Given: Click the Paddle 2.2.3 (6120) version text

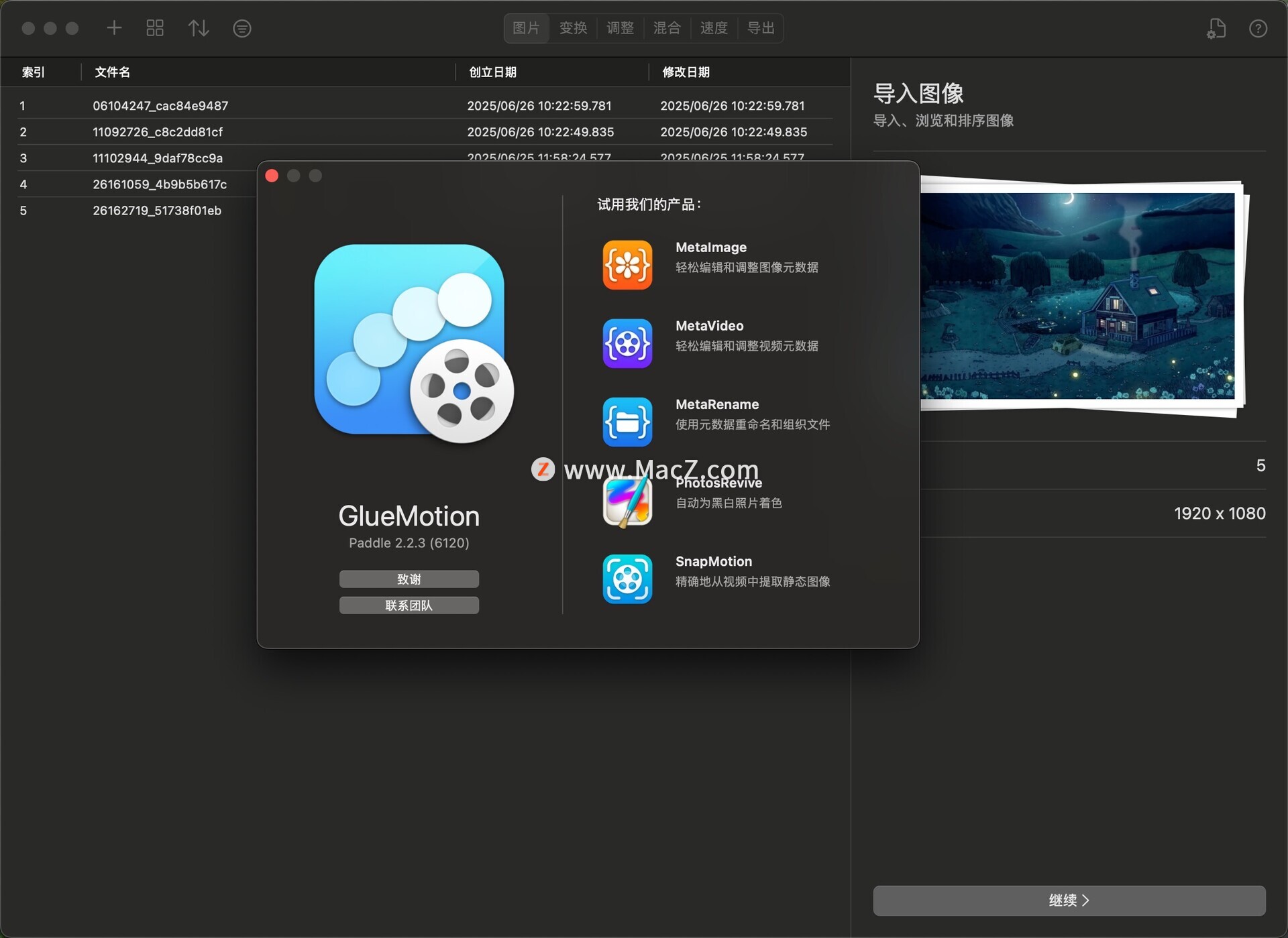Looking at the screenshot, I should [409, 542].
